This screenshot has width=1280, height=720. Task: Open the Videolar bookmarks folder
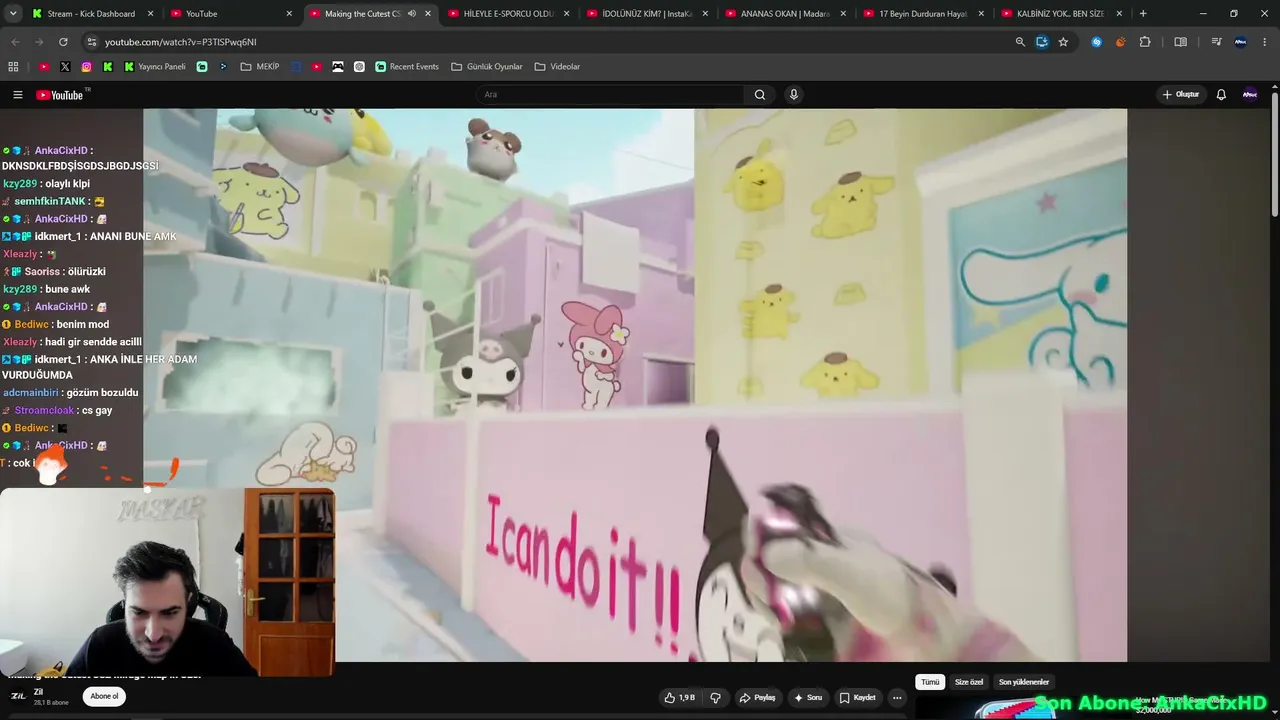tap(557, 67)
